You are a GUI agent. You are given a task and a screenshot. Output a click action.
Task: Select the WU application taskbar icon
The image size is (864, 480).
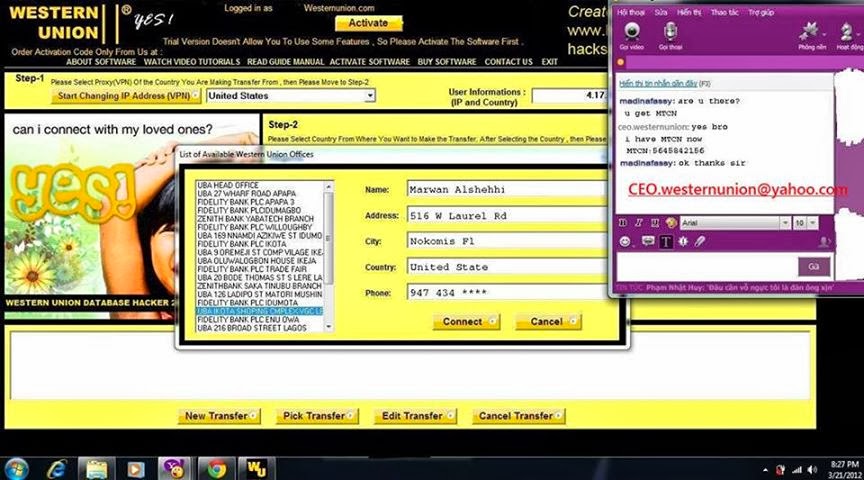[x=256, y=470]
